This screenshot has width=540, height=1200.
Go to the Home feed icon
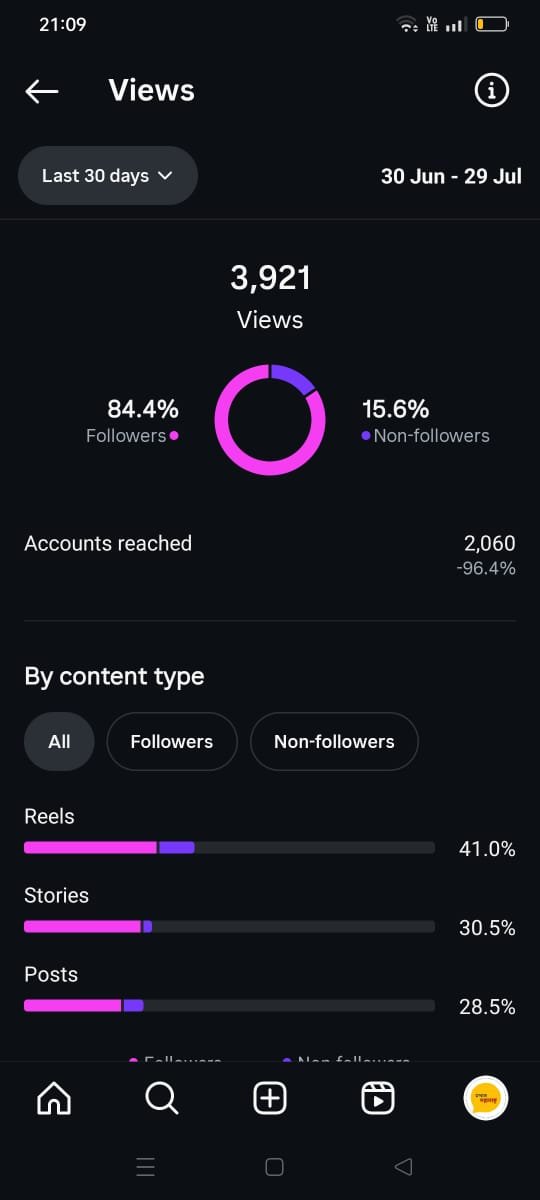[54, 1099]
